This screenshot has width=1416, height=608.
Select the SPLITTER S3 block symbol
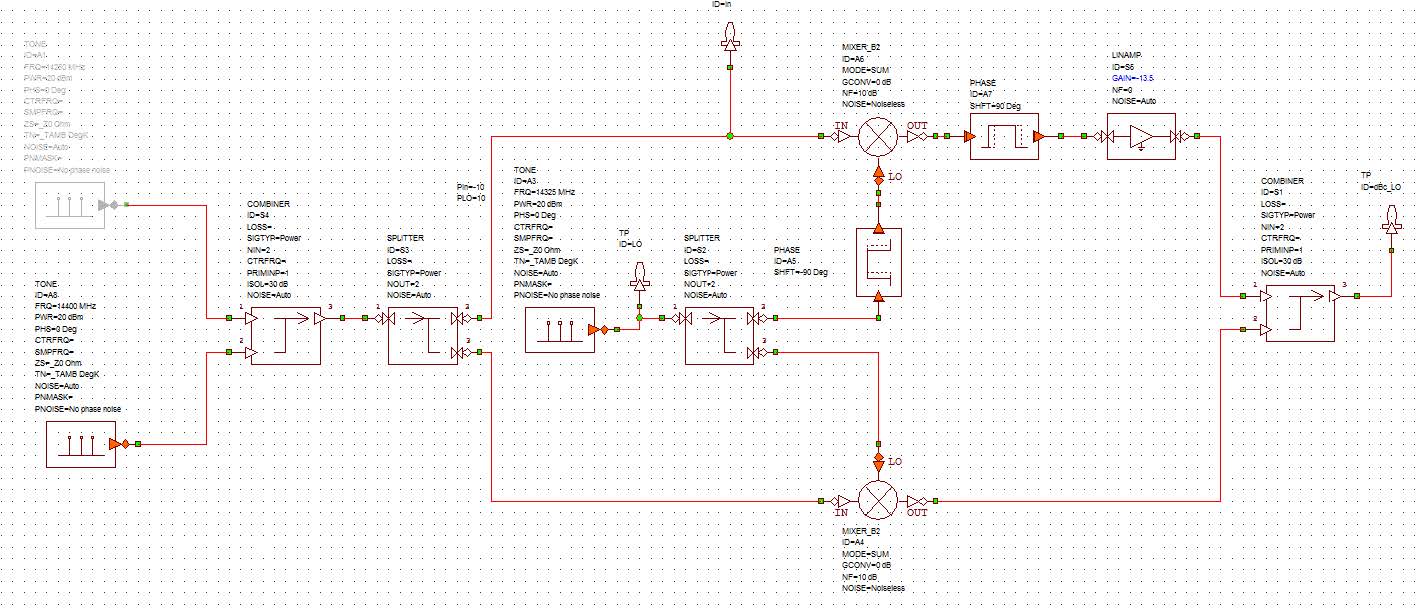click(423, 335)
